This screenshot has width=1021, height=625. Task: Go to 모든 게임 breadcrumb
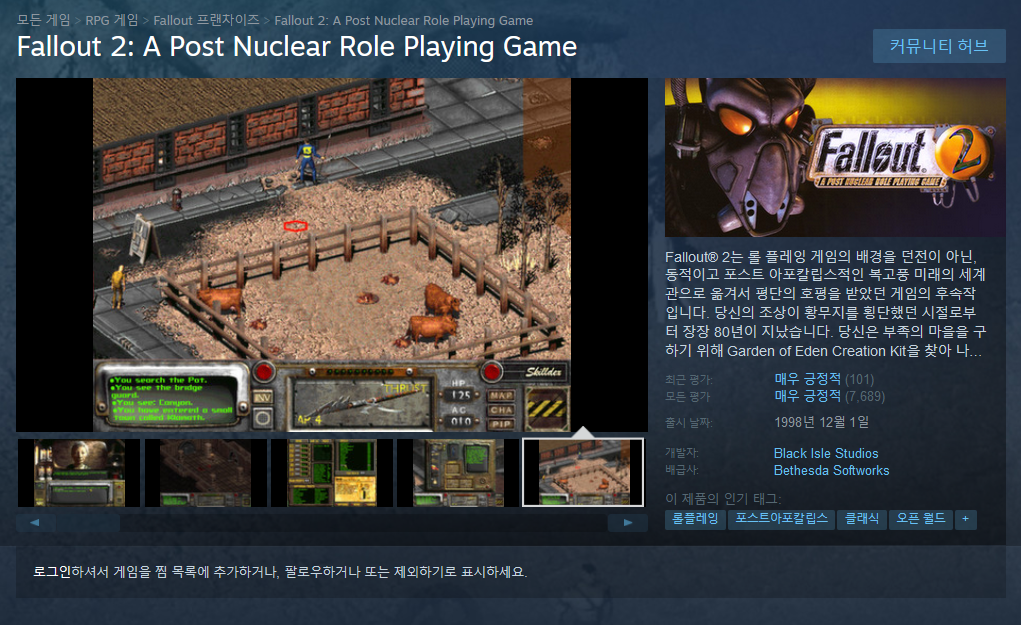click(44, 20)
